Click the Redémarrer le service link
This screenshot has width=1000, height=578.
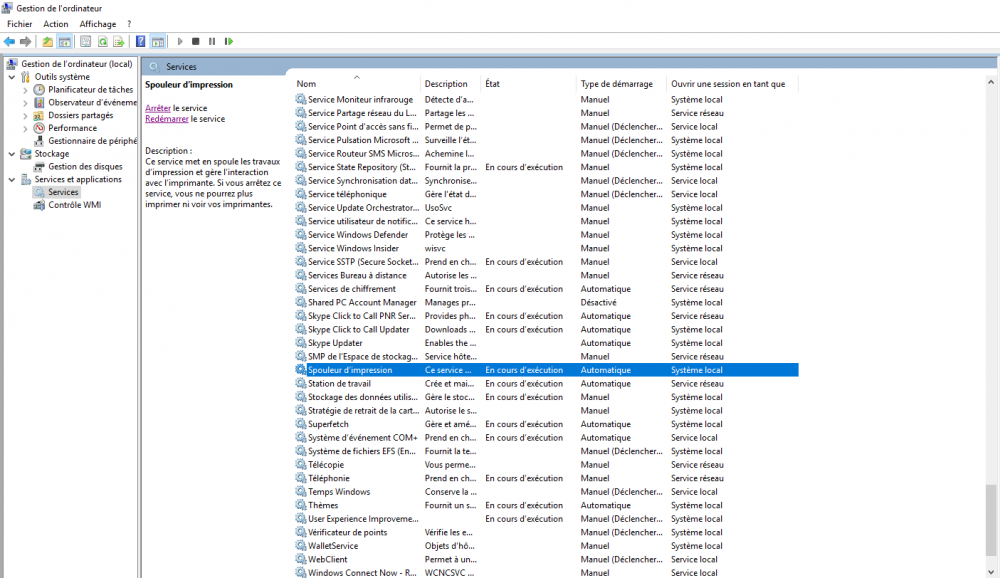point(166,119)
